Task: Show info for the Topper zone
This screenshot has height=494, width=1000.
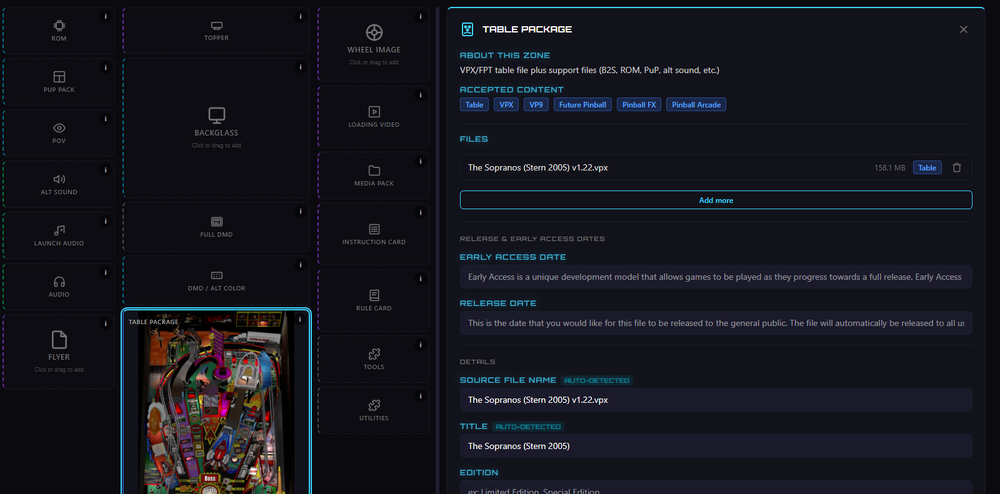Action: click(x=300, y=17)
